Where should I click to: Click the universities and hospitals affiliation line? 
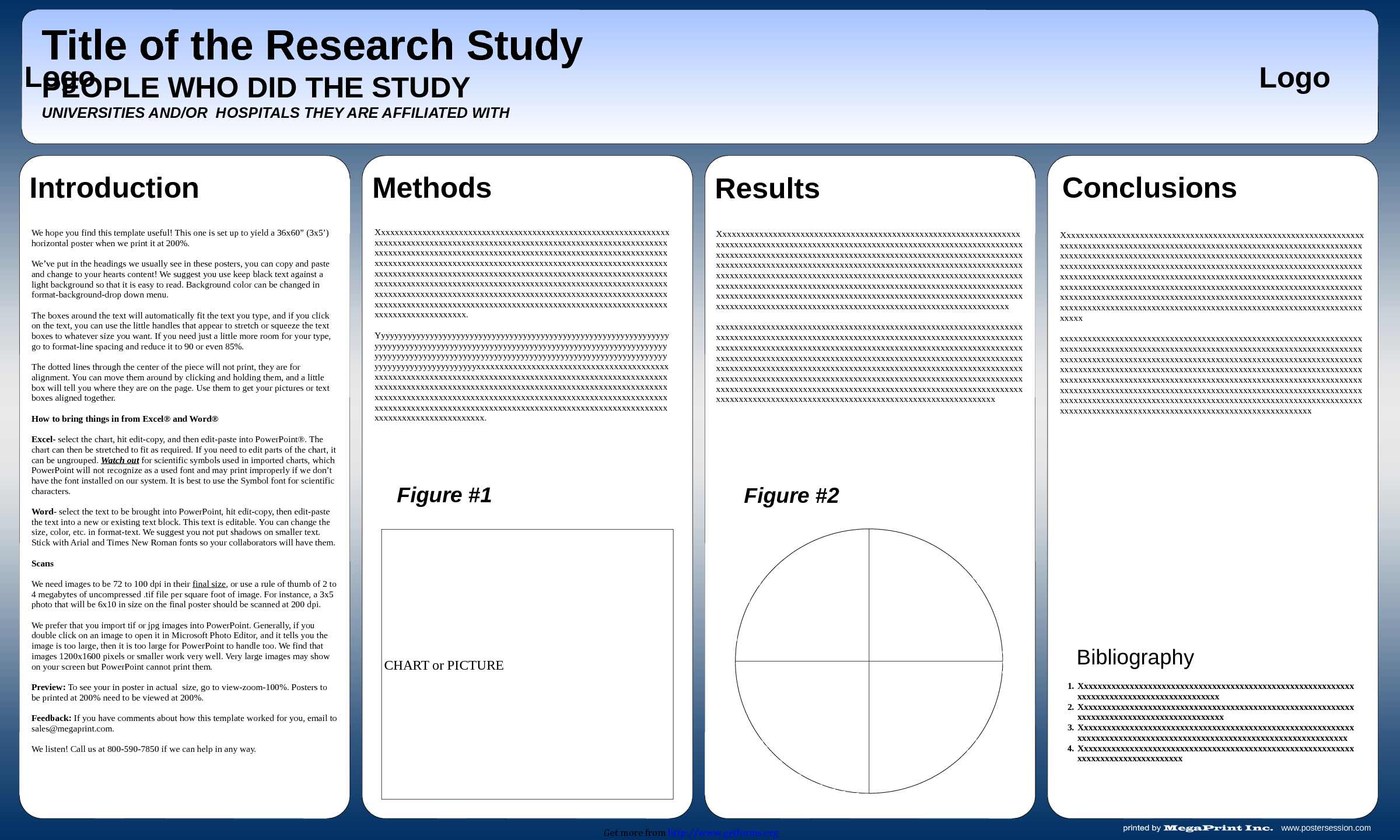275,113
